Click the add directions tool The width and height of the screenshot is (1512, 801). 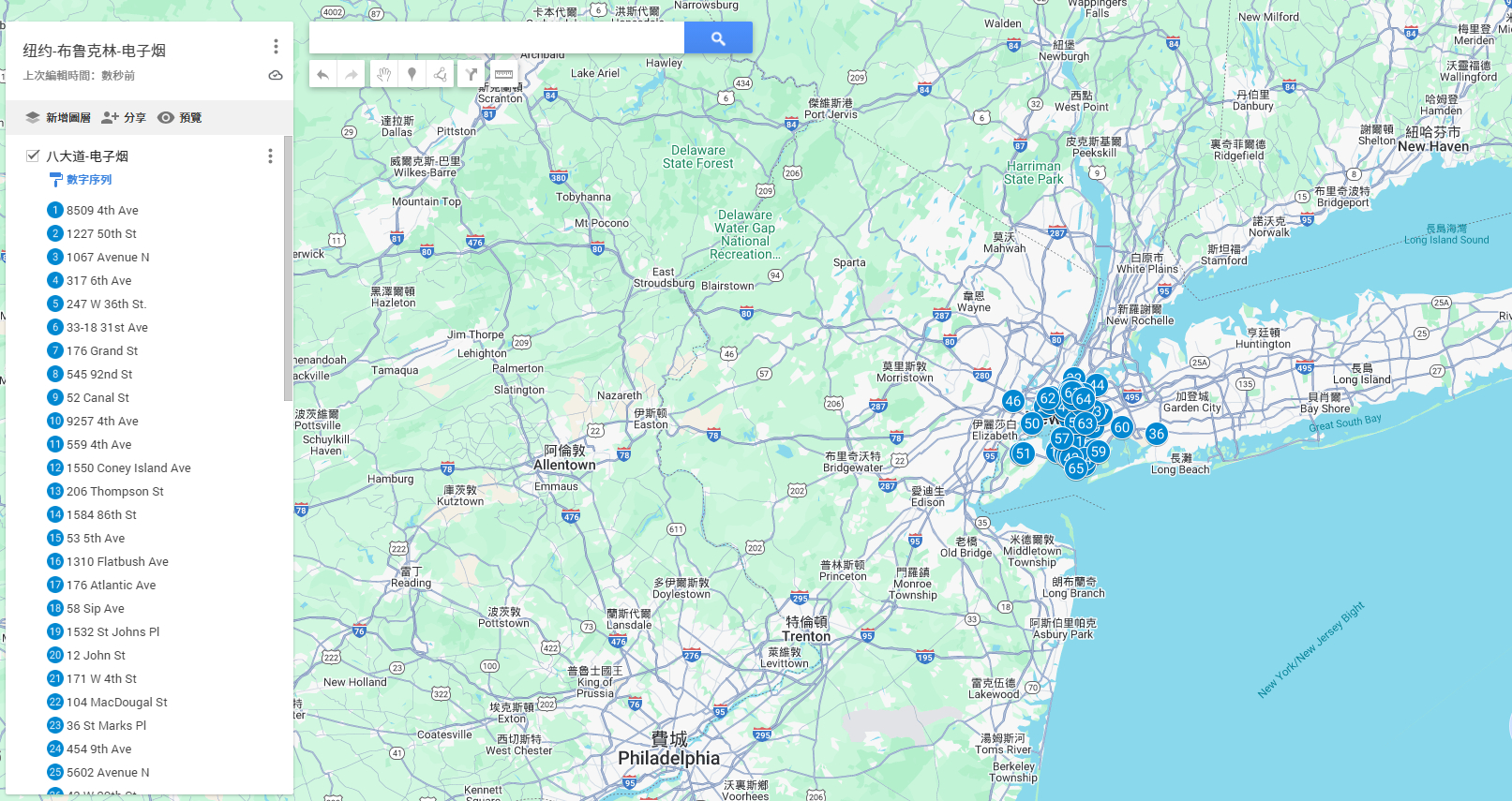(x=472, y=75)
